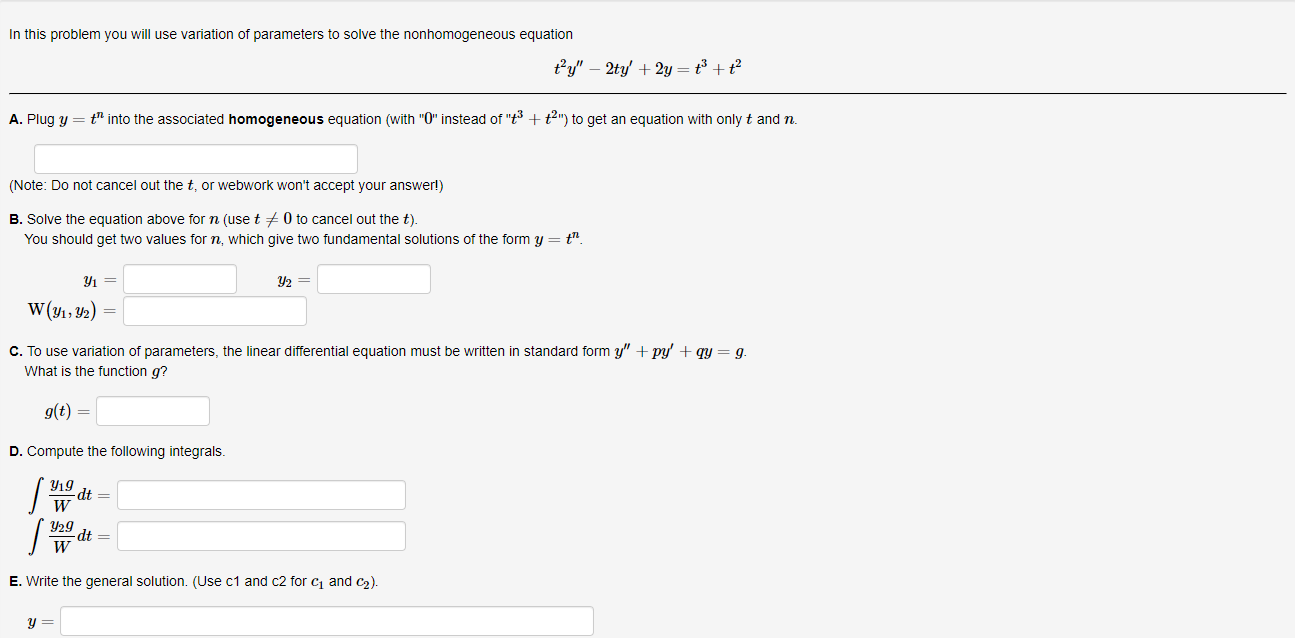Click the general solution y input box
The height and width of the screenshot is (638, 1295).
[x=327, y=620]
